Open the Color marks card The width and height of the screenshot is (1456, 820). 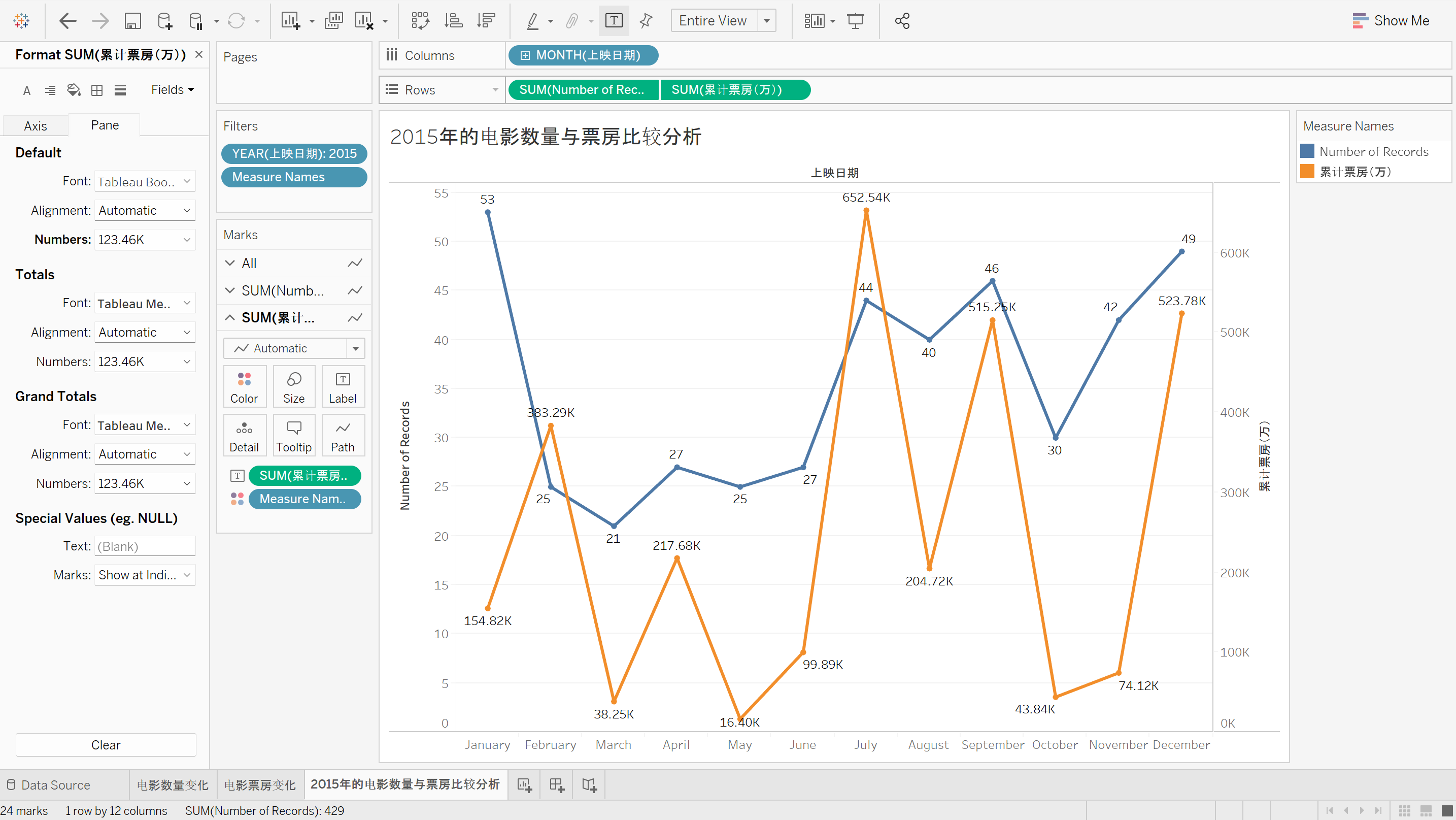(x=244, y=387)
